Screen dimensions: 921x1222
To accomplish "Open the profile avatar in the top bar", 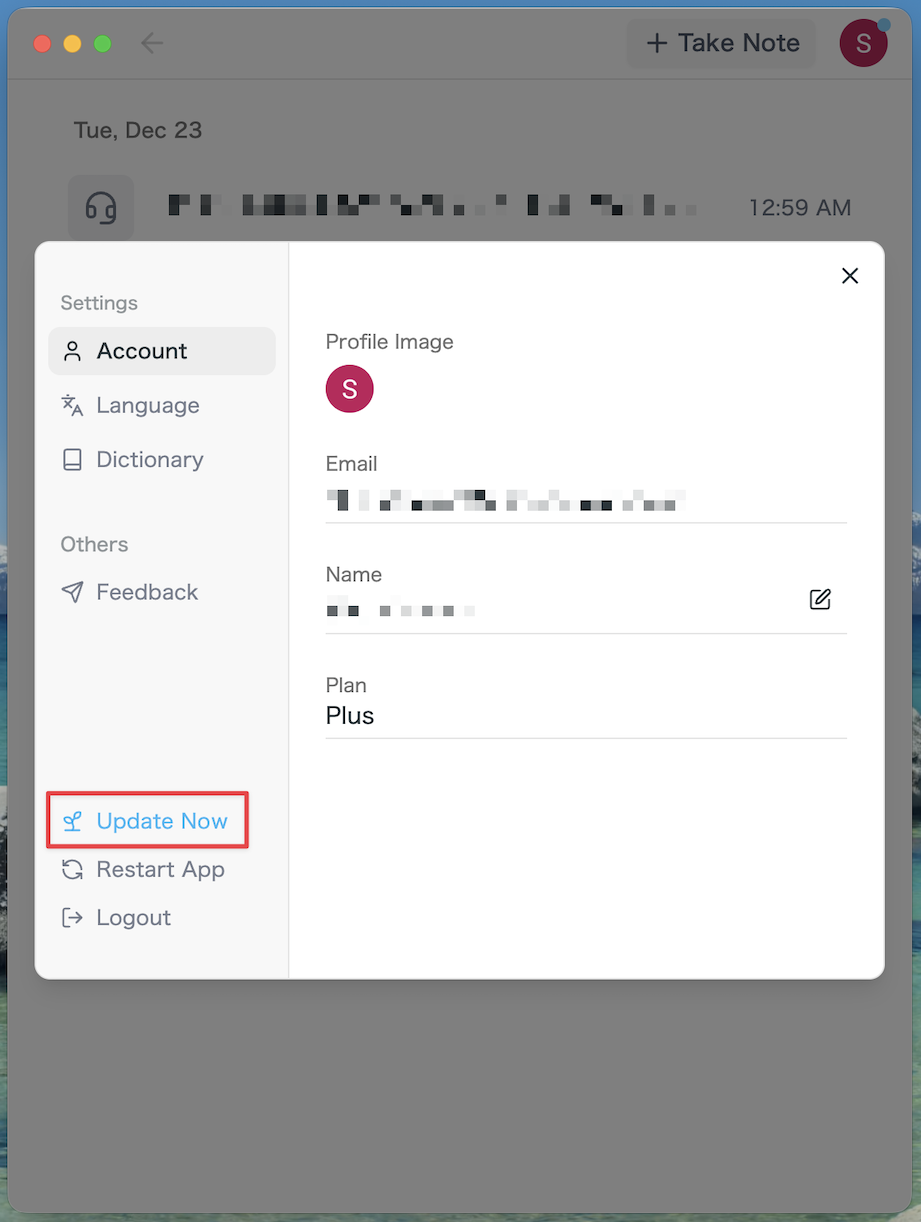I will [862, 43].
